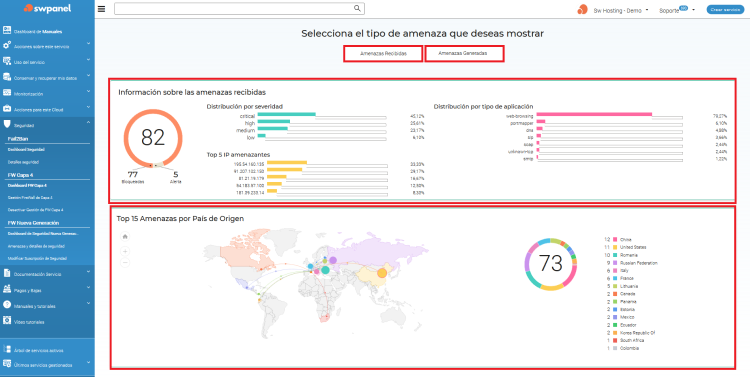This screenshot has width=750, height=377.
Task: Click the Crear servicio button
Action: coord(725,10)
